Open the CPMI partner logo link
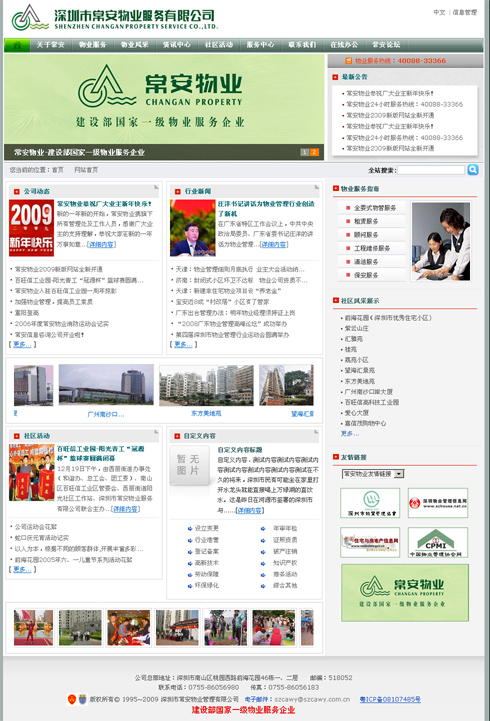The width and height of the screenshot is (490, 721). coord(438,543)
